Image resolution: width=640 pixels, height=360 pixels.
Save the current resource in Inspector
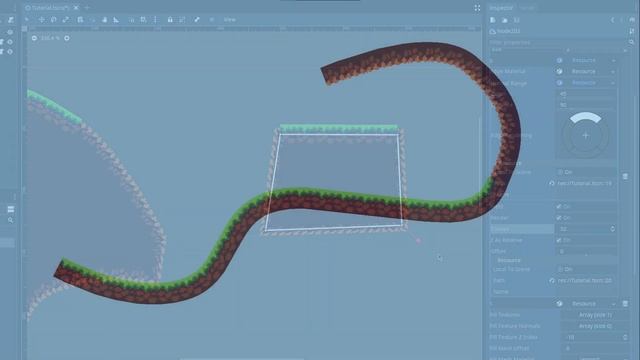516,20
